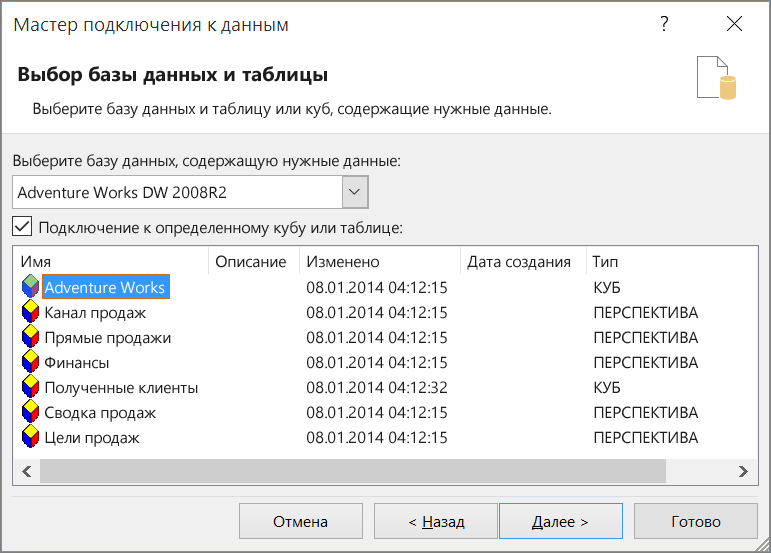Click the help question mark icon
Screen dimensions: 771x553
tap(664, 26)
